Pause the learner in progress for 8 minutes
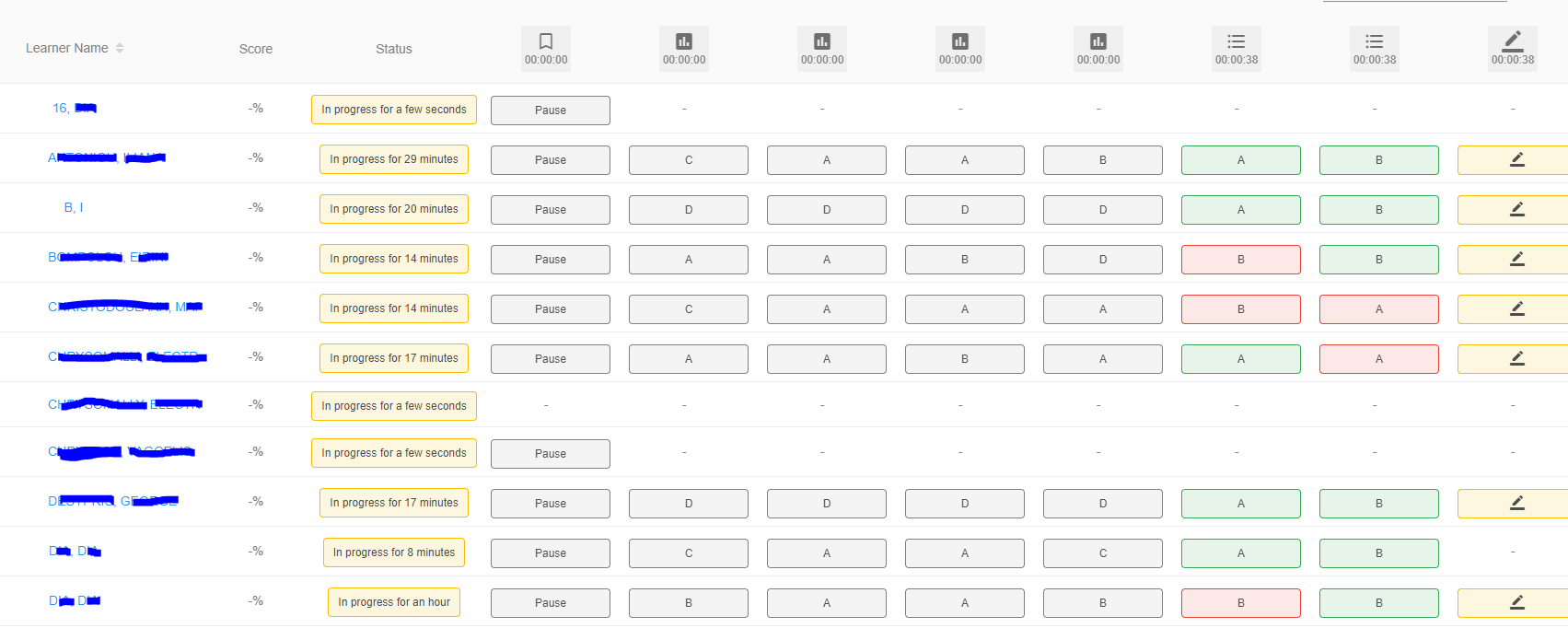1568x628 pixels. pyautogui.click(x=551, y=553)
